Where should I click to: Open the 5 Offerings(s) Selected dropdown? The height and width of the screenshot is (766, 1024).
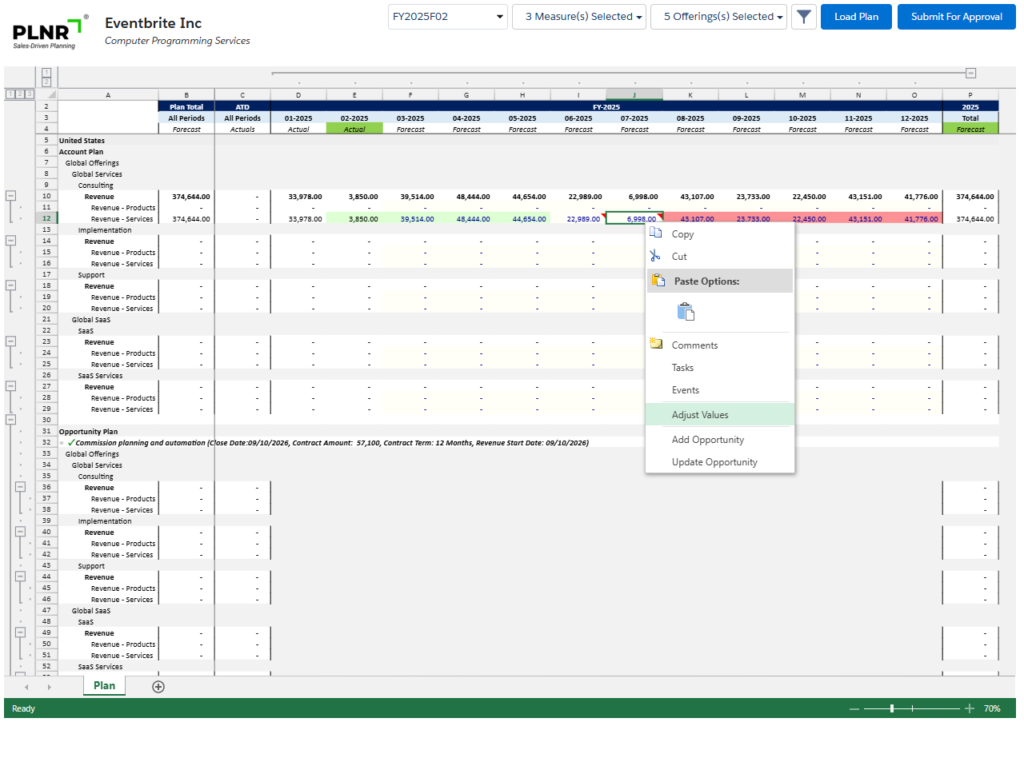718,17
